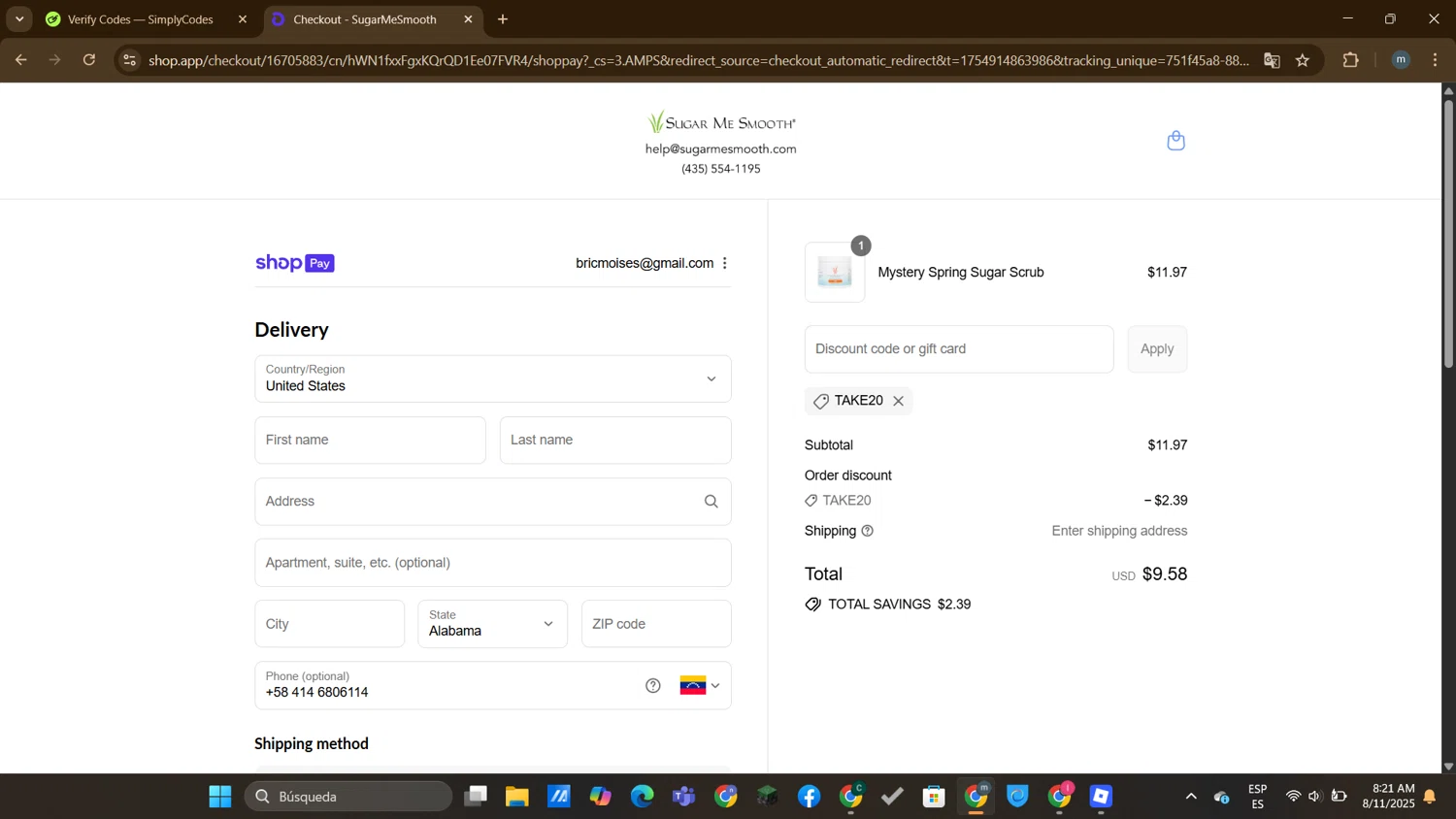Click the taskbar Búsqueda search box
This screenshot has width=1456, height=819.
(x=348, y=797)
